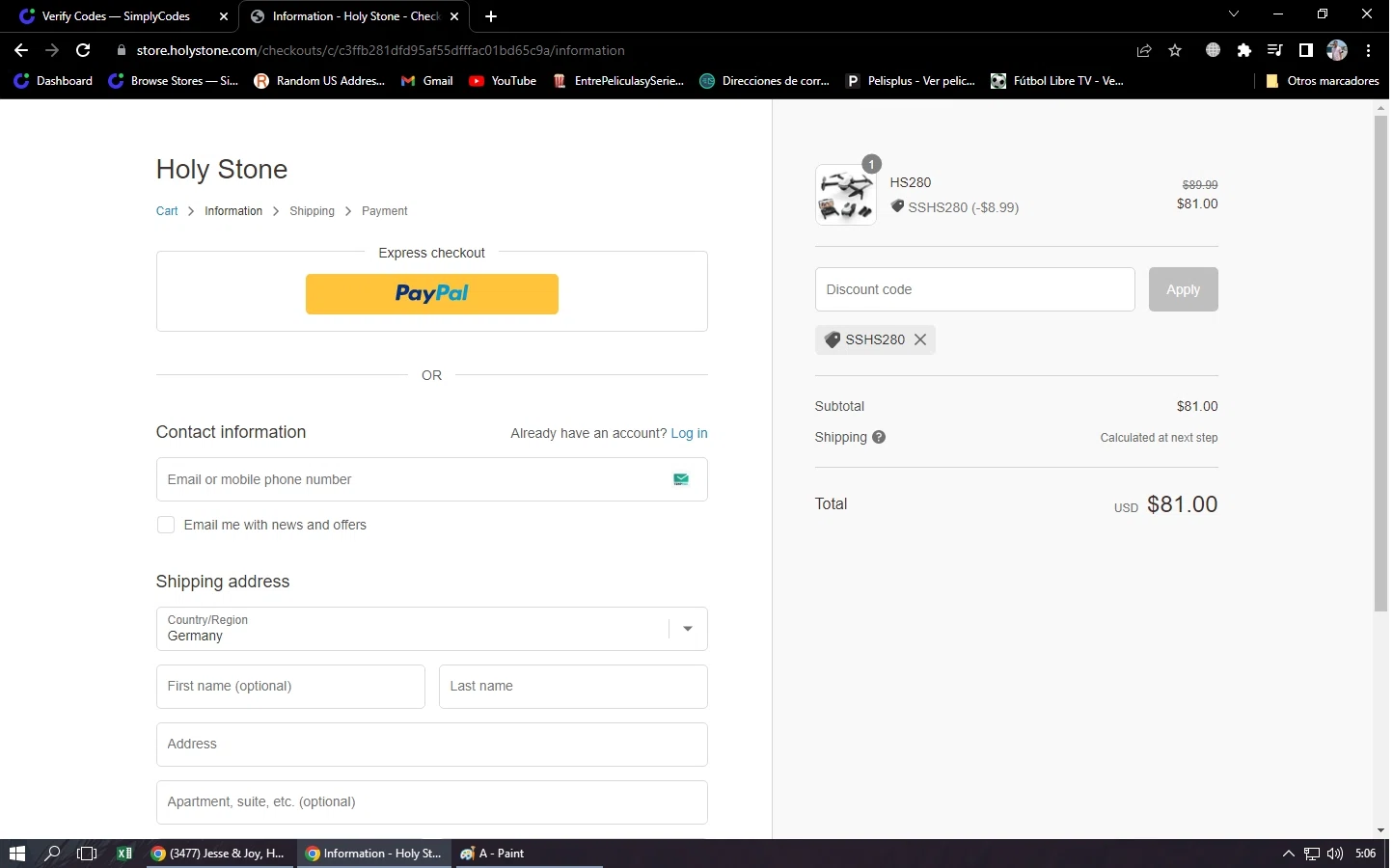
Task: Open the media control icon in toolbar
Action: click(x=1275, y=50)
